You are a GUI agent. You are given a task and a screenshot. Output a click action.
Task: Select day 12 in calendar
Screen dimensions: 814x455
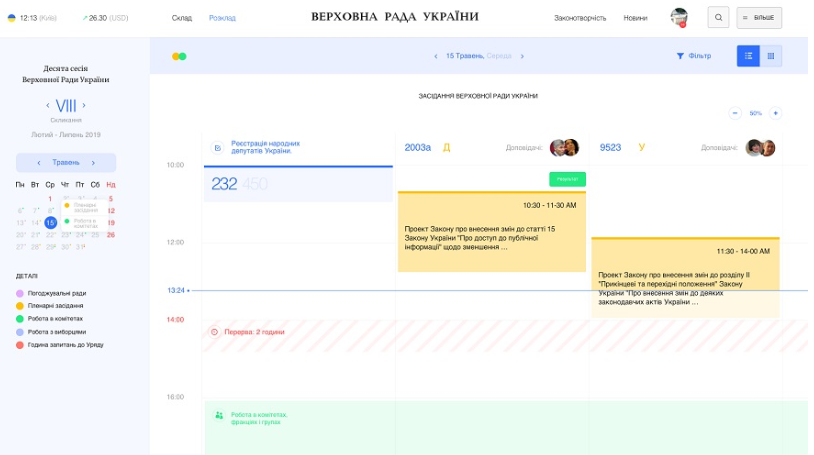click(111, 211)
